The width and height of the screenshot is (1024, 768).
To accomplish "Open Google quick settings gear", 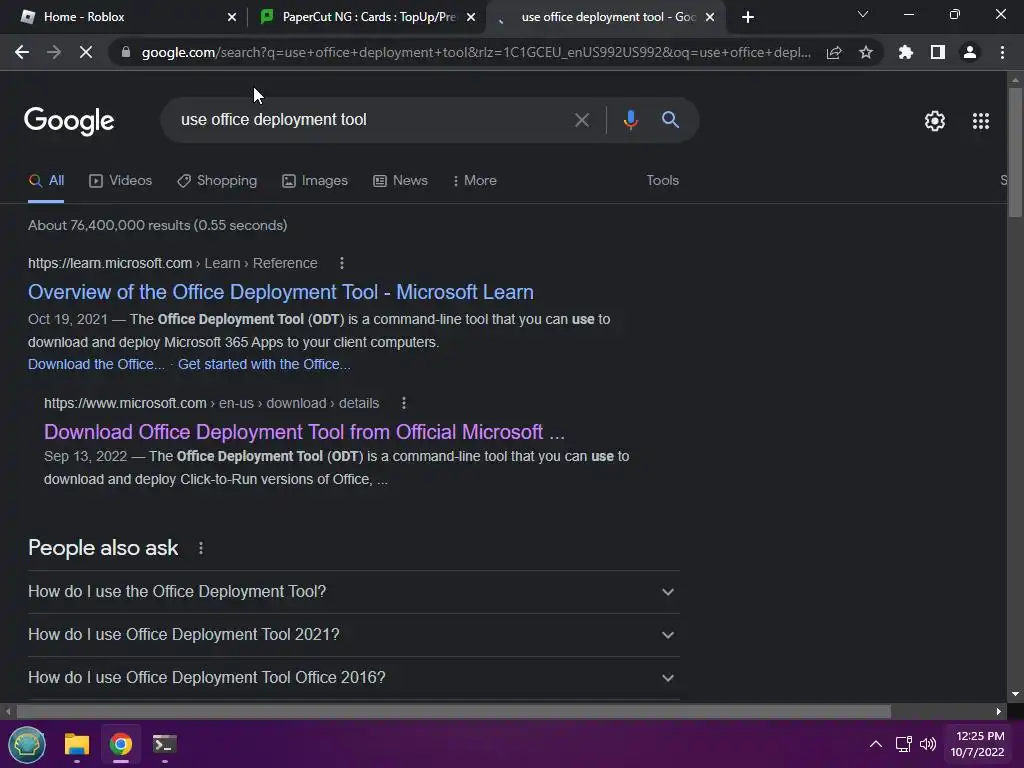I will (x=935, y=121).
